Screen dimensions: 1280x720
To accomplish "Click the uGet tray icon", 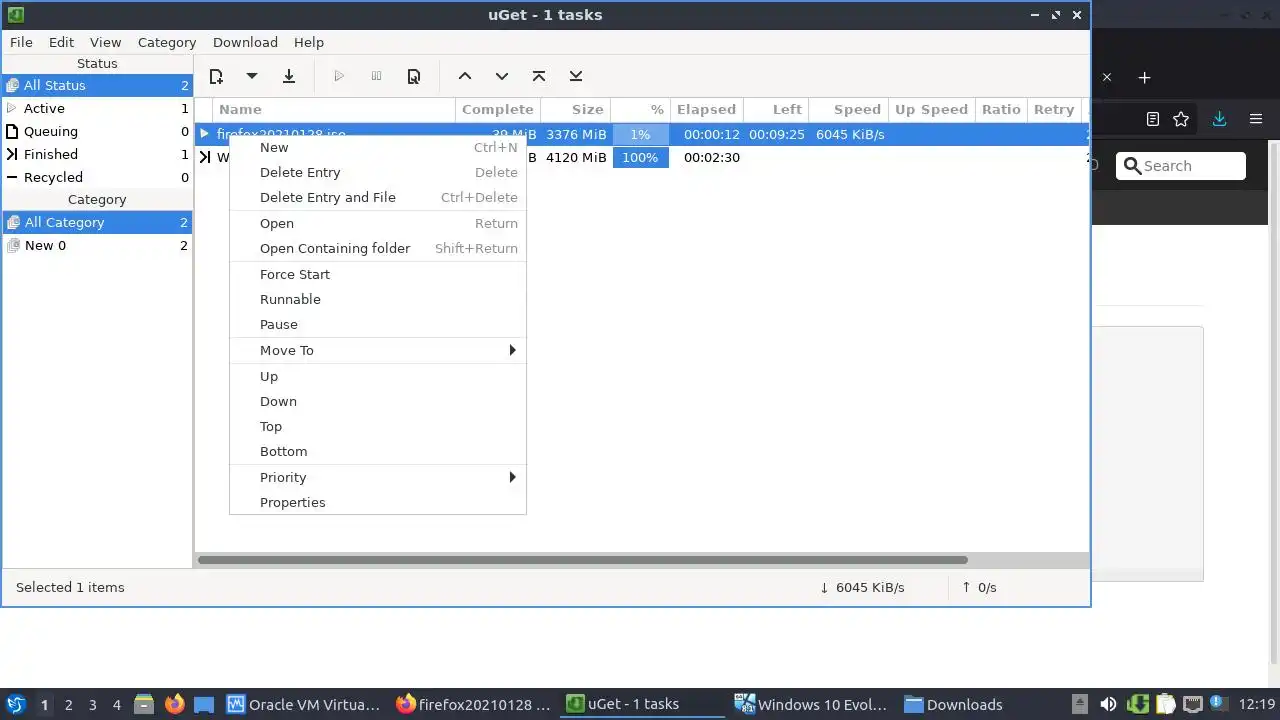I will click(x=1138, y=704).
